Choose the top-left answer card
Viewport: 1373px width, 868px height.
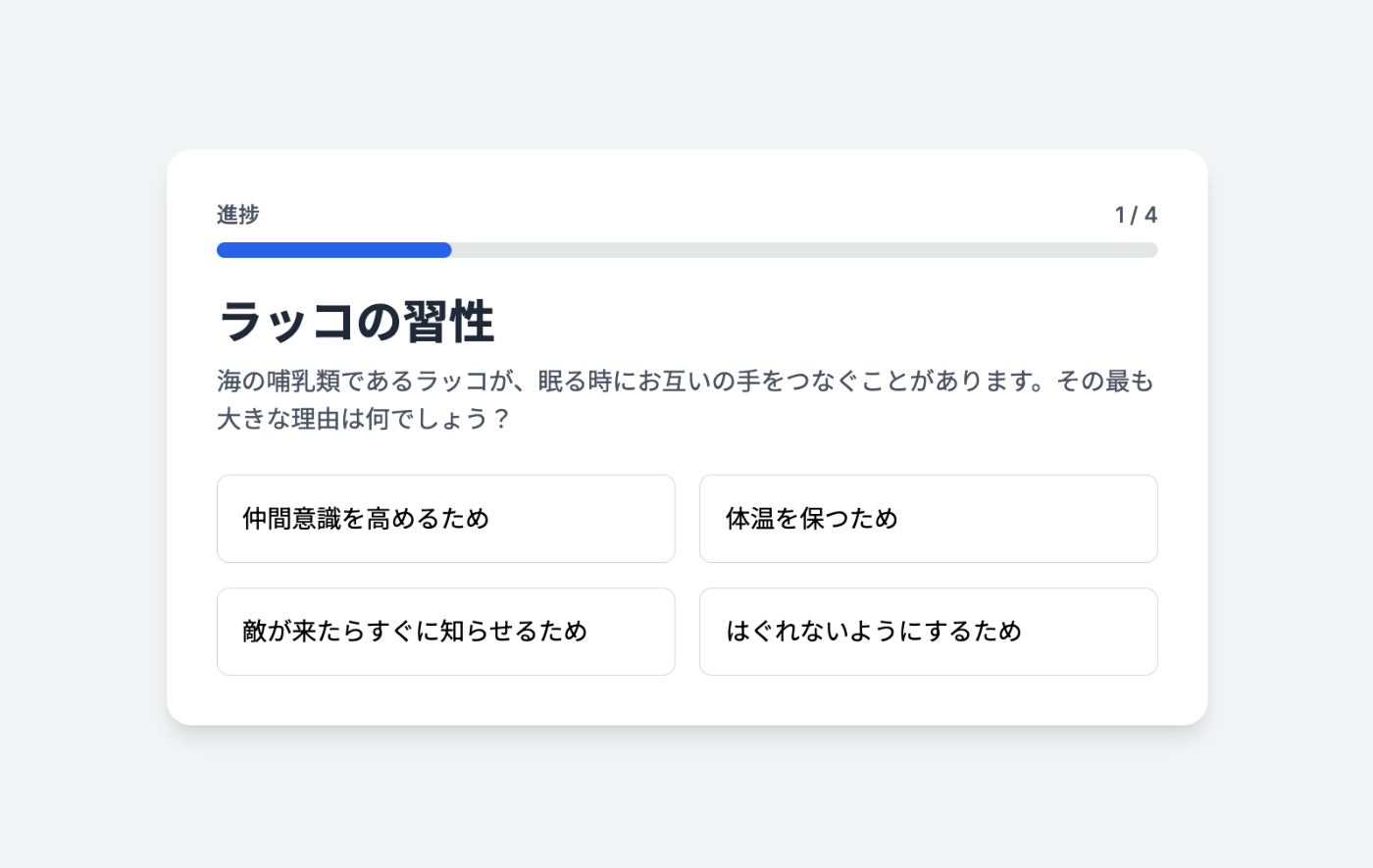tap(445, 519)
